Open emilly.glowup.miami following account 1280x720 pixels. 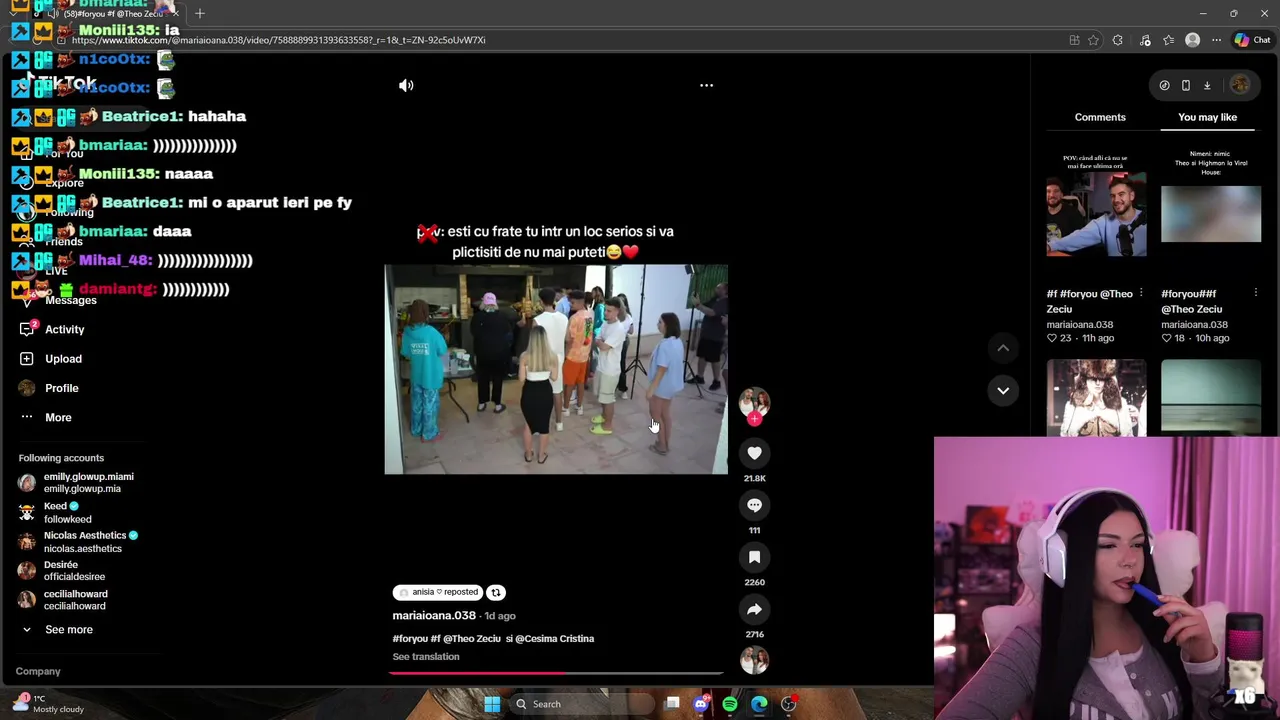coord(77,483)
